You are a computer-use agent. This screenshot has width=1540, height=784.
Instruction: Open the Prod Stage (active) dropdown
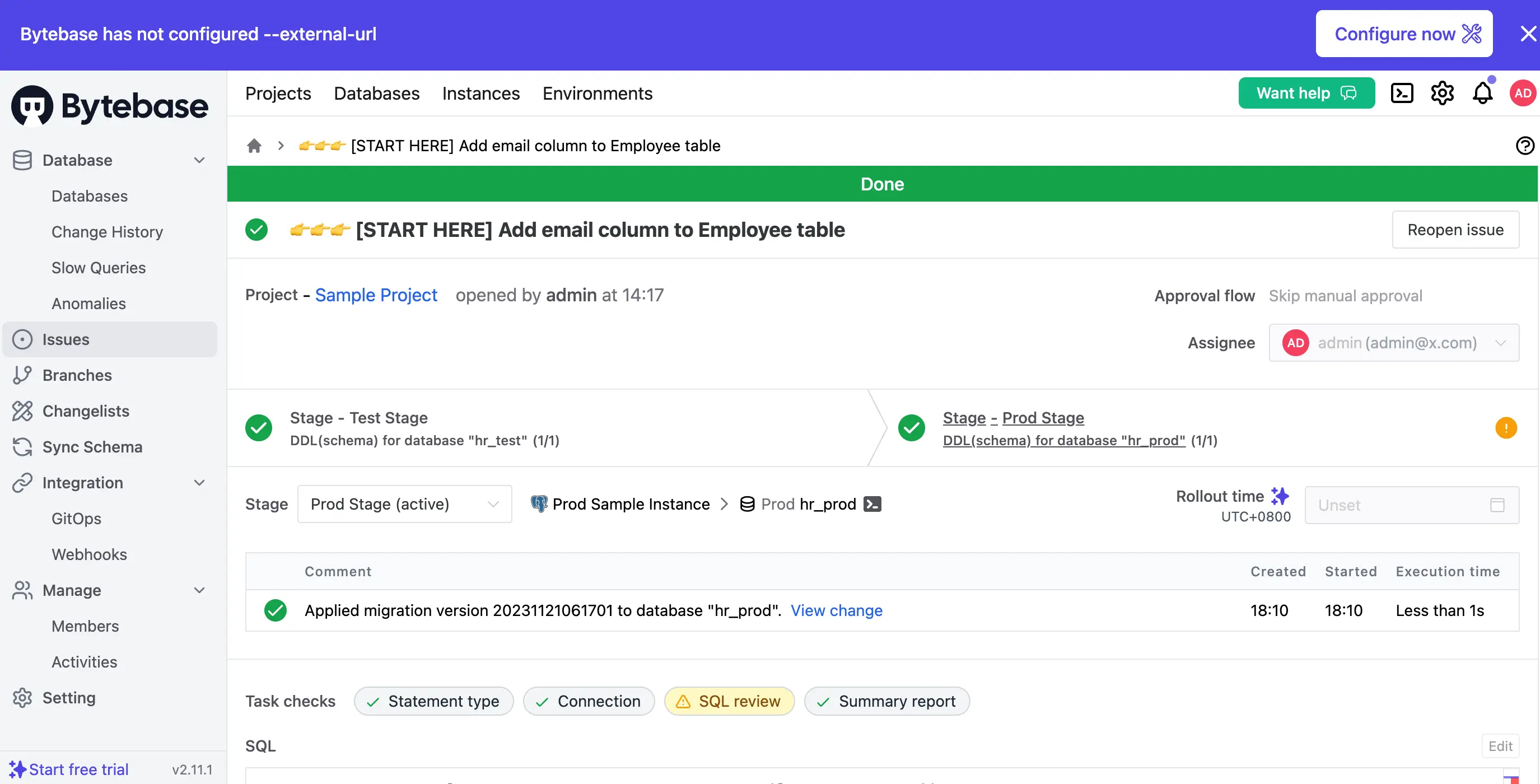coord(404,503)
